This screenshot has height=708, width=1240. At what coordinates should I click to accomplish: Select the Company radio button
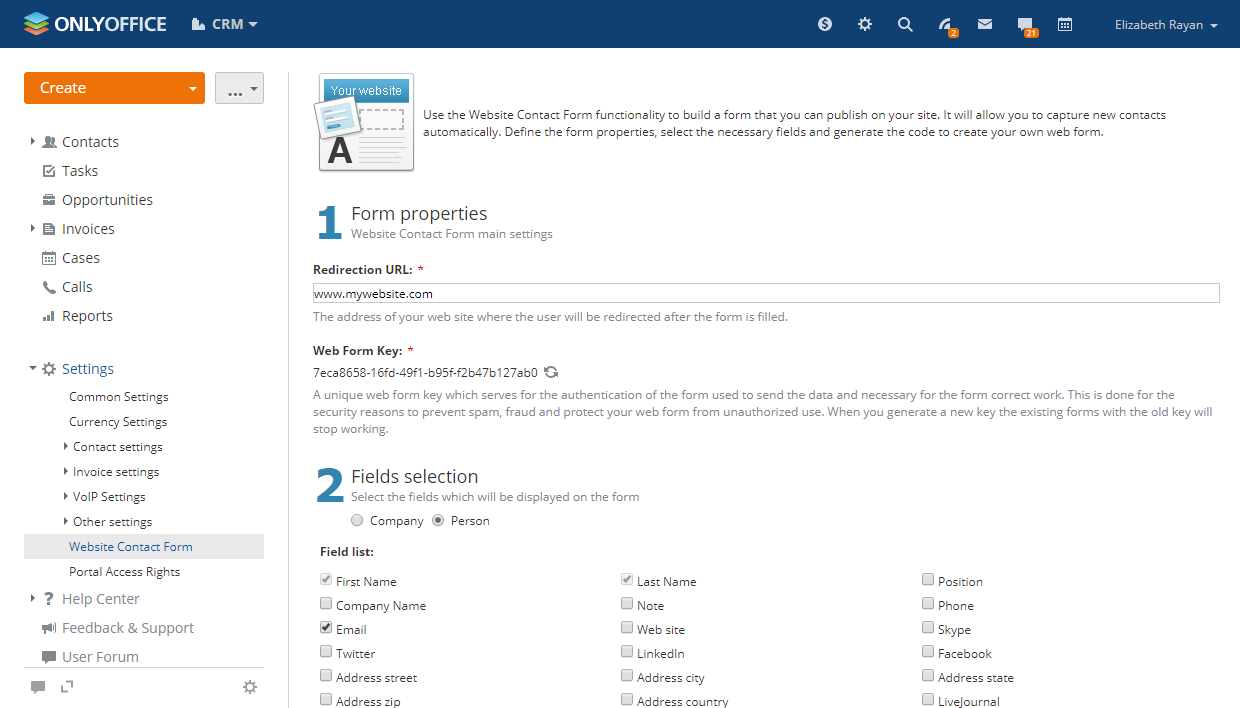click(x=357, y=520)
